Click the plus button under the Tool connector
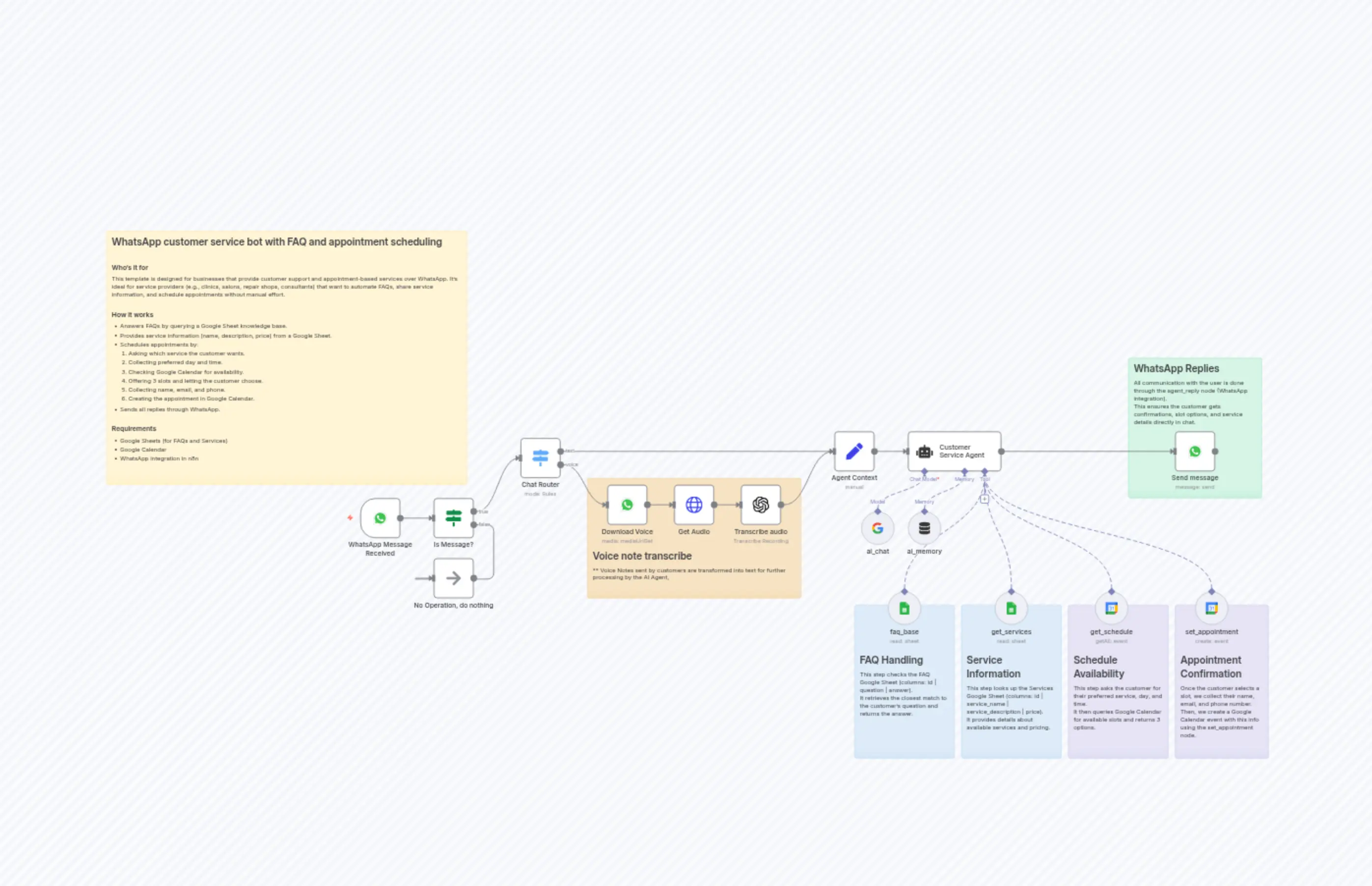 click(984, 498)
